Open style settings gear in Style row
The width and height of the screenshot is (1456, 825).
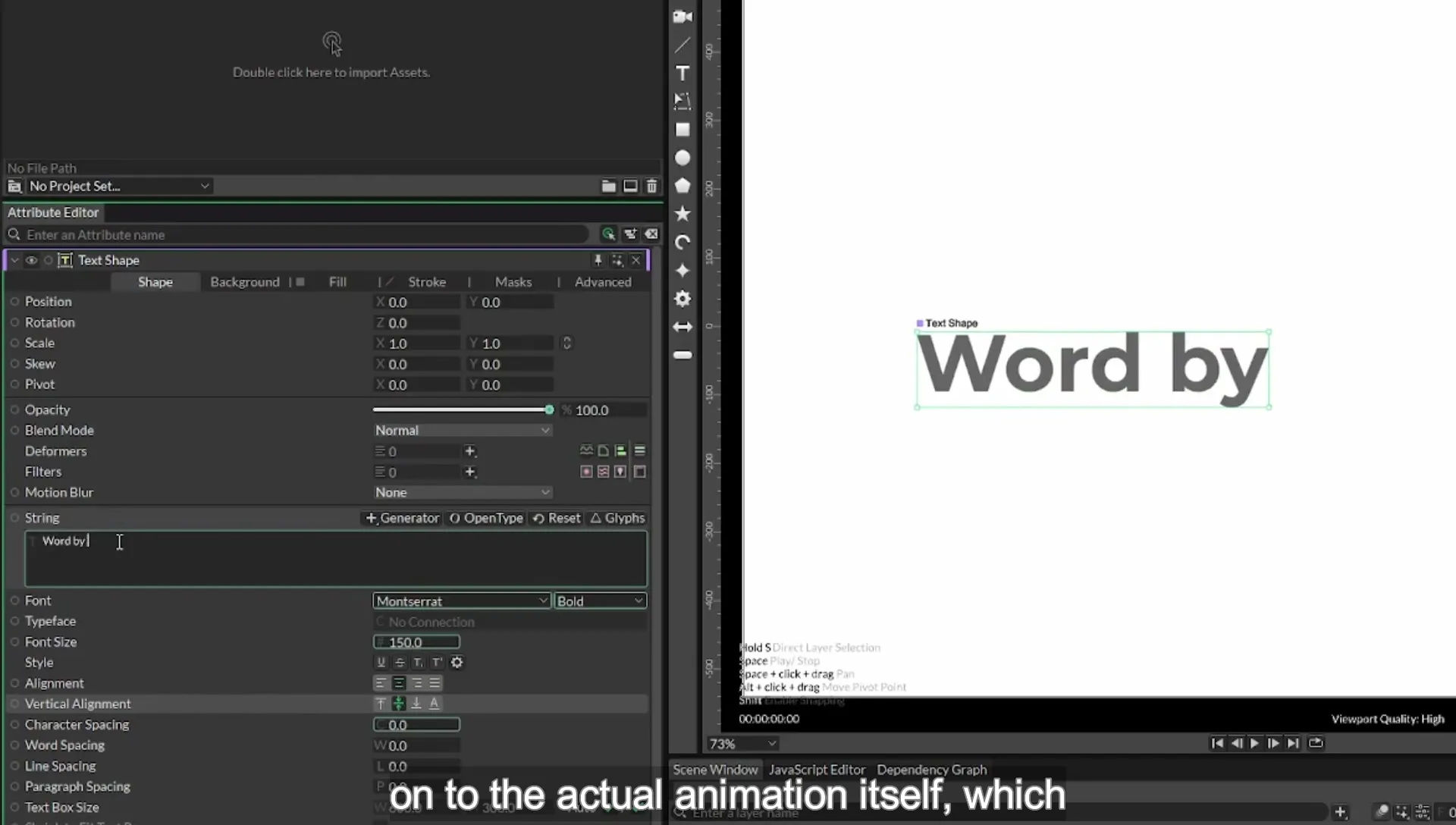pyautogui.click(x=457, y=662)
